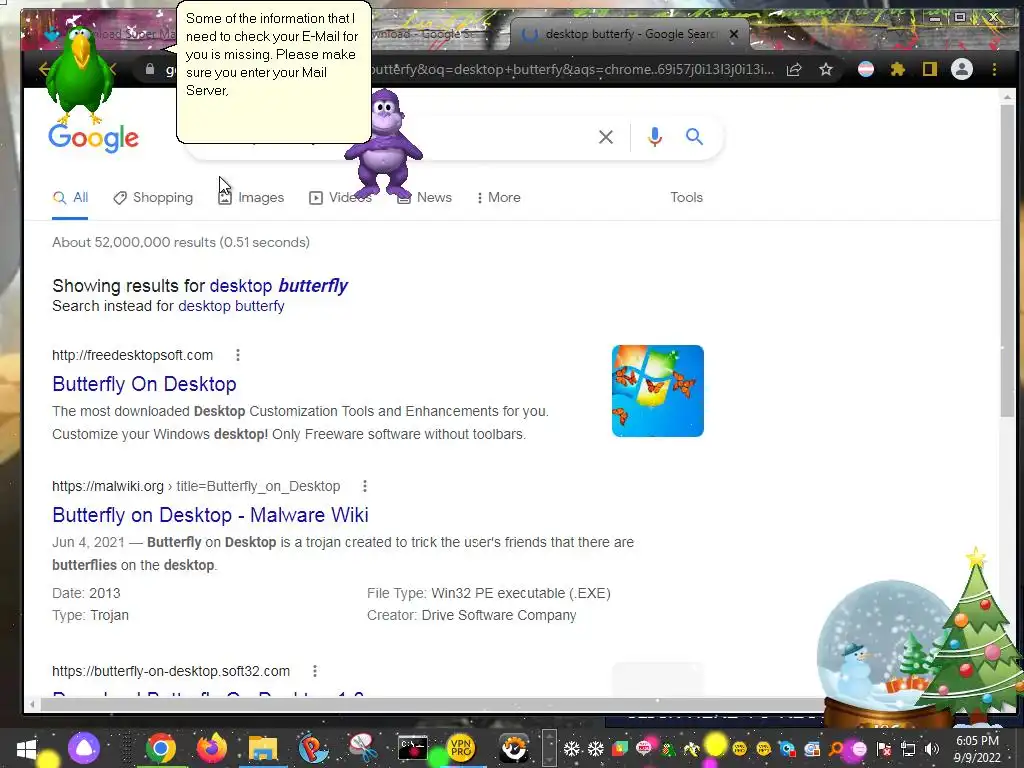Click the horizontal scrollbar at the page bottom

click(x=431, y=704)
